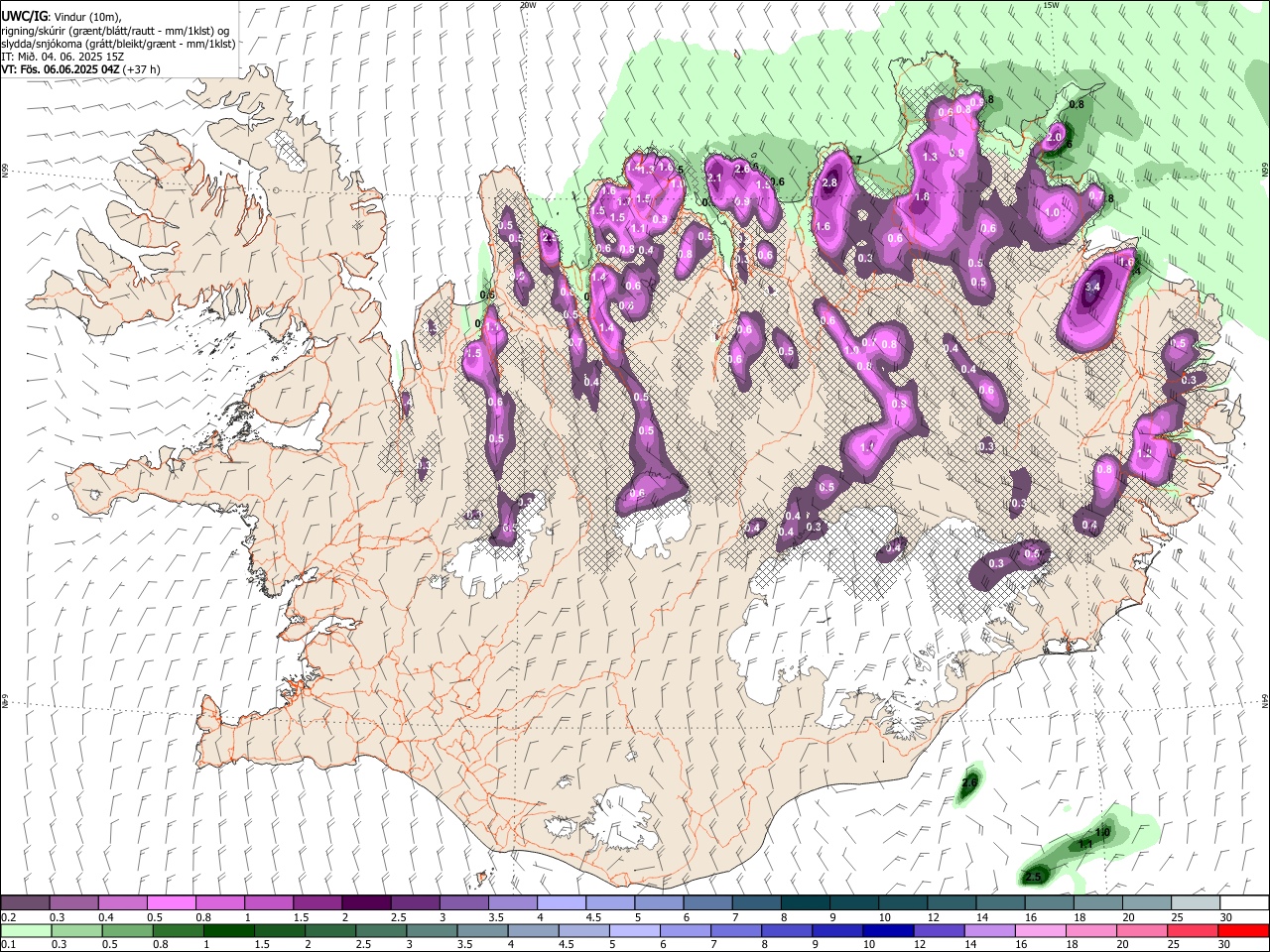Pick the lavender 4–4.5 swatch, top row

[562, 903]
